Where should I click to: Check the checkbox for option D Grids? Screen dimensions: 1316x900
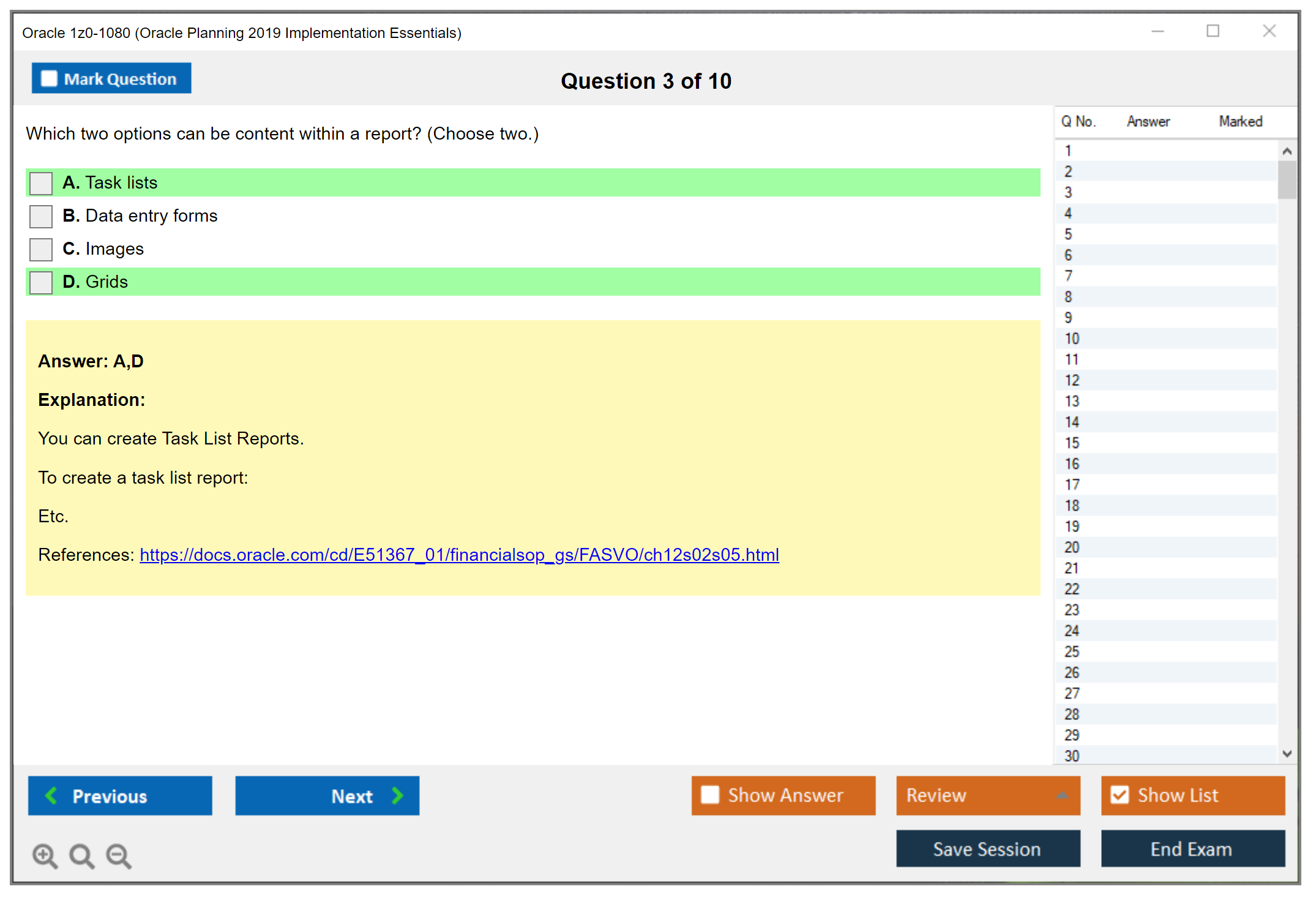[x=40, y=282]
